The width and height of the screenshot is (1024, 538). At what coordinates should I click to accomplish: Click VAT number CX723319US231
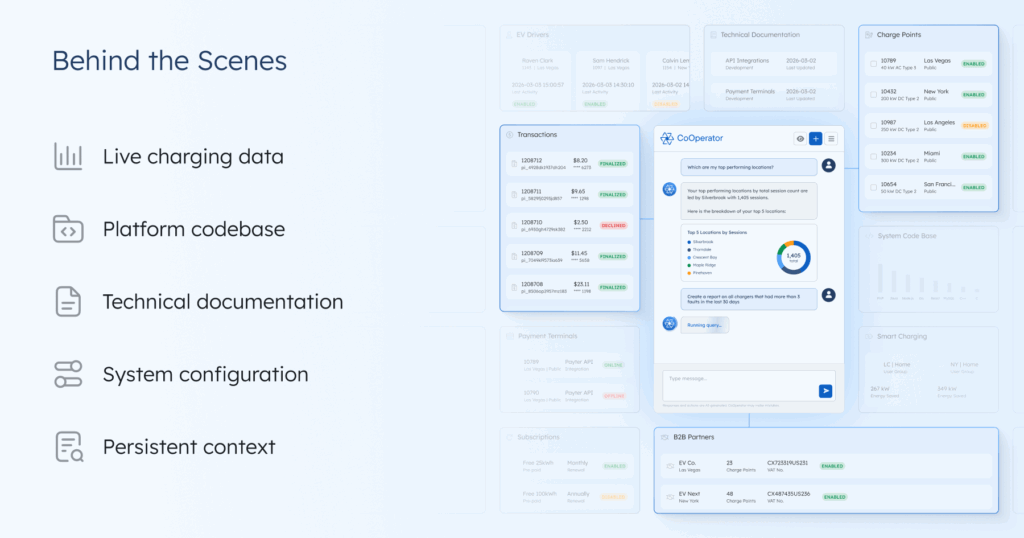(x=788, y=463)
